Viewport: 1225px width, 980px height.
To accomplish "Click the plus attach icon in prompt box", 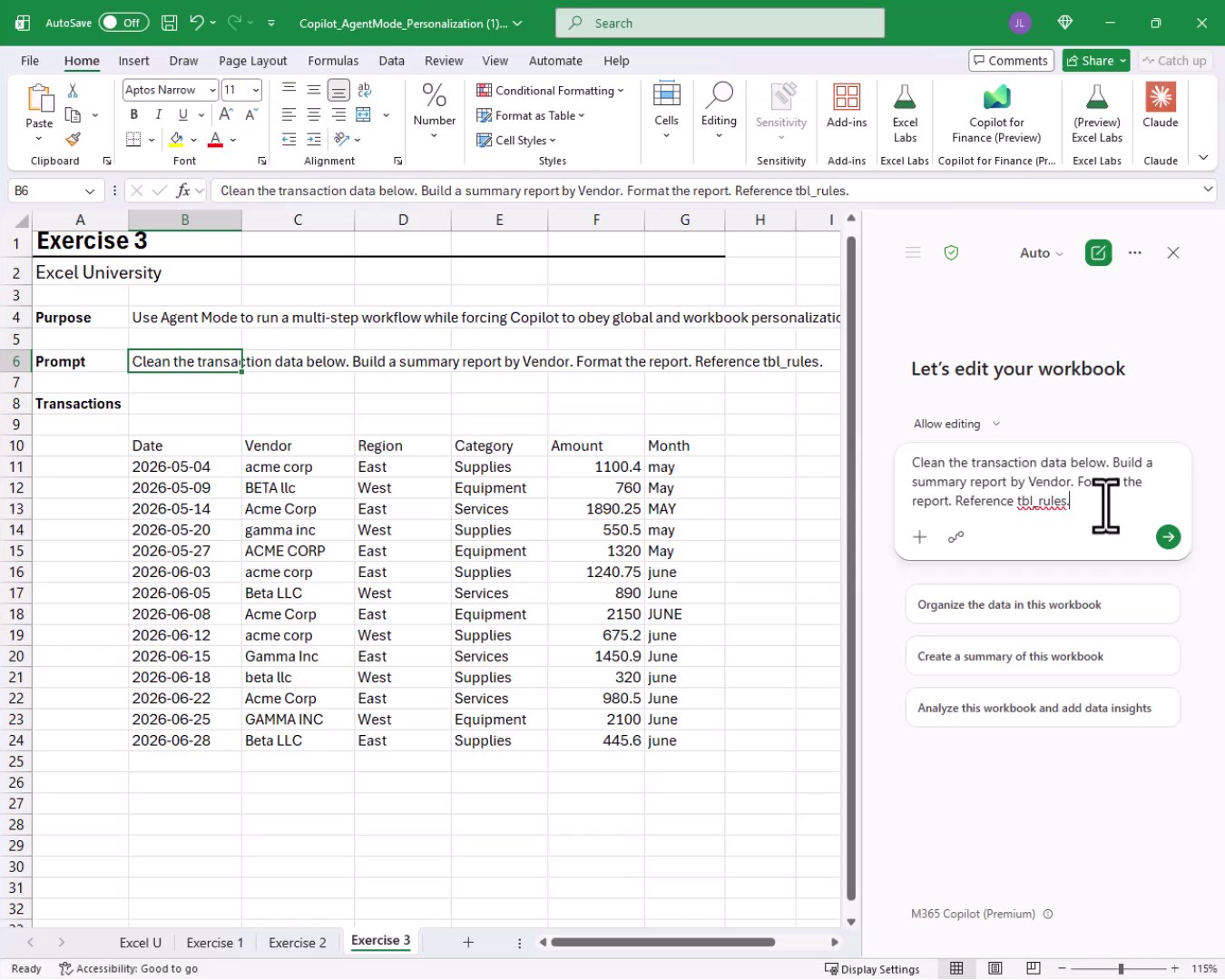I will [919, 537].
